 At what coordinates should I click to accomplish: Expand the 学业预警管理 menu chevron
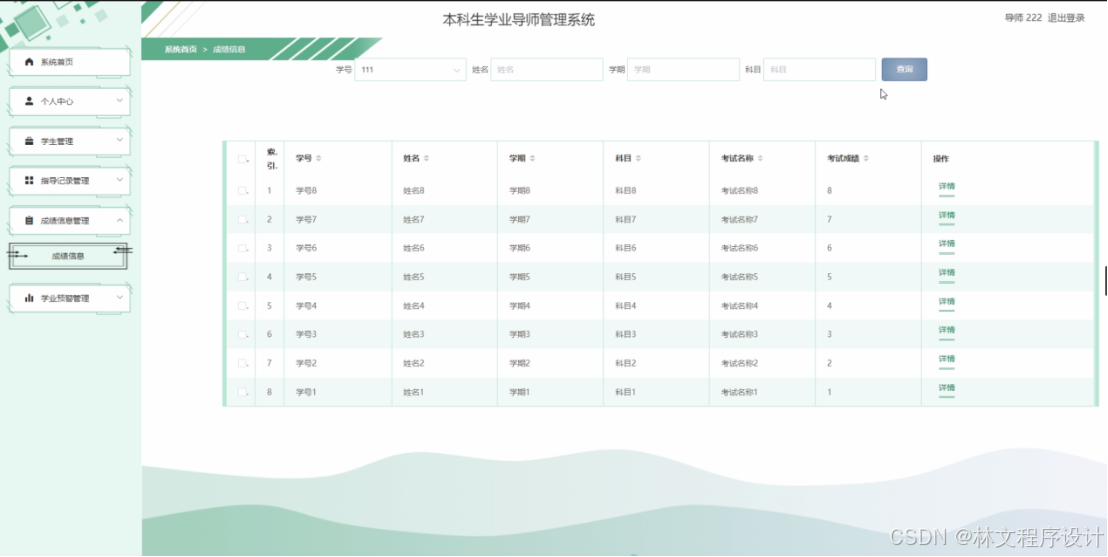tap(119, 297)
